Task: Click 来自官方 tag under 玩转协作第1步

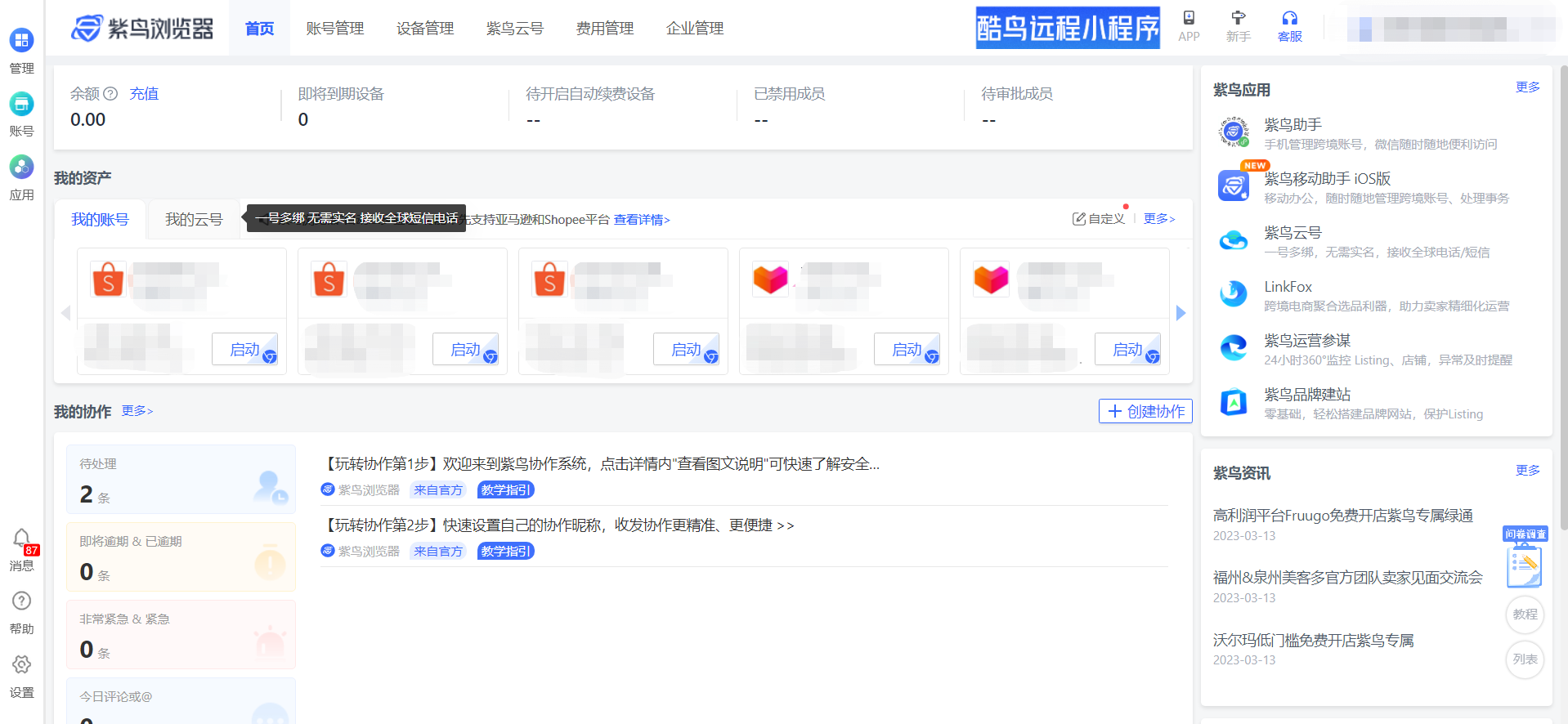Action: pos(438,490)
